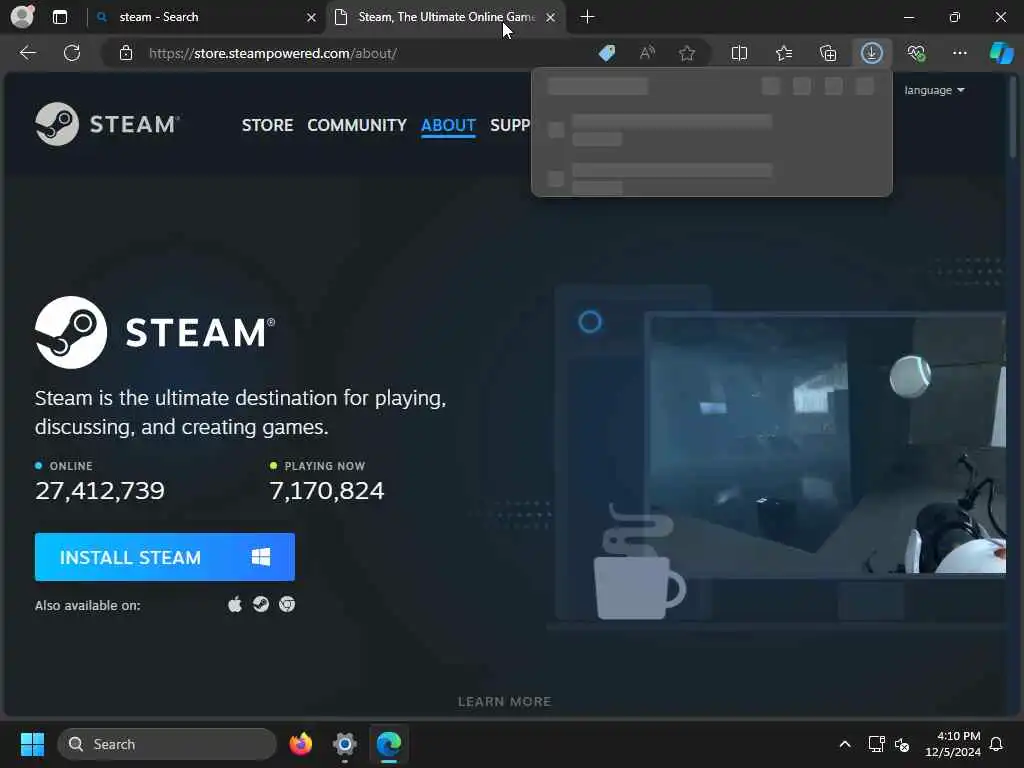Click the Portal game preview video
1024x768 pixels.
pos(825,444)
